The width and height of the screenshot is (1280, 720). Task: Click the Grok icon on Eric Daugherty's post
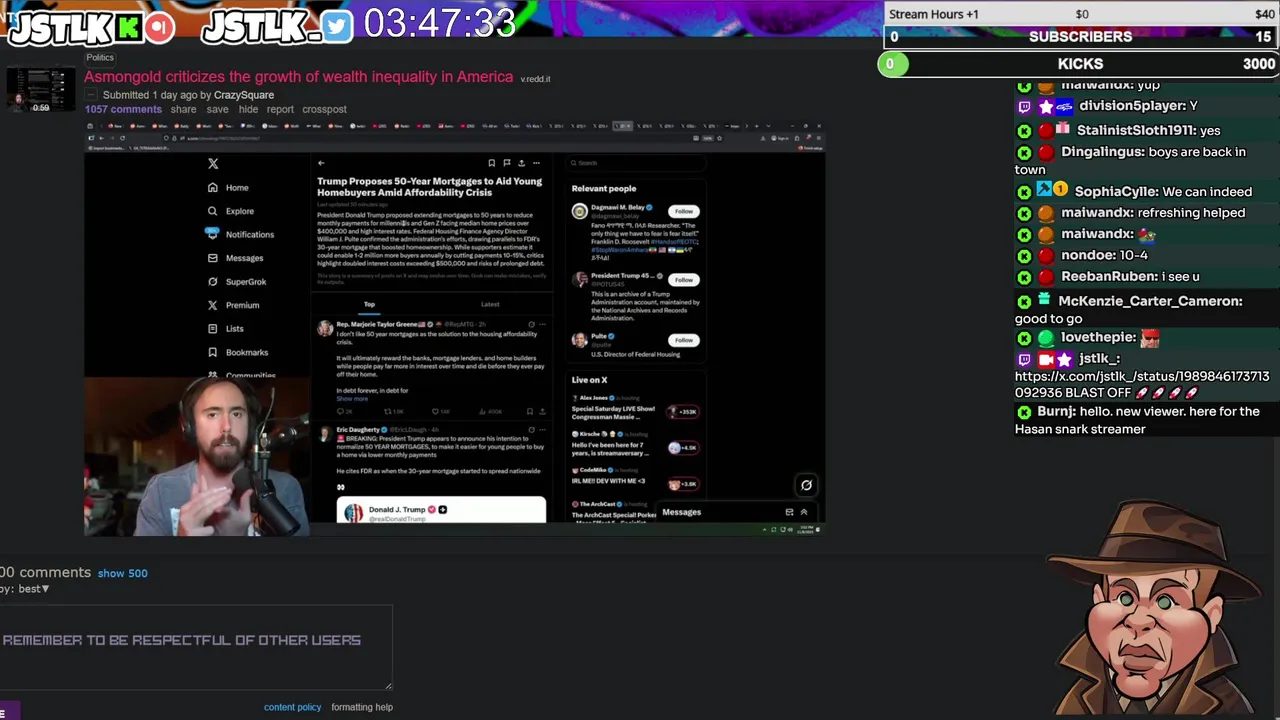coord(531,430)
